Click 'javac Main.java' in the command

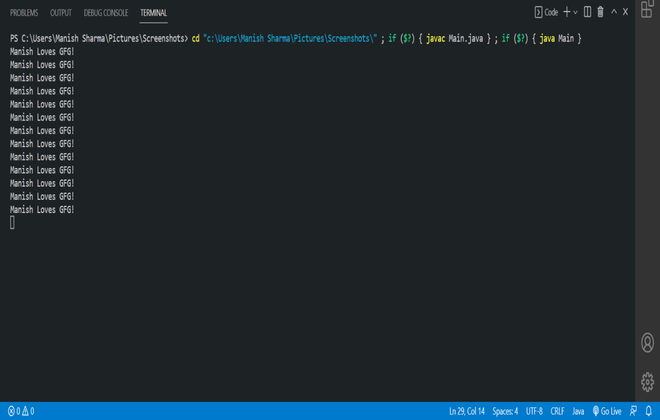tap(454, 38)
